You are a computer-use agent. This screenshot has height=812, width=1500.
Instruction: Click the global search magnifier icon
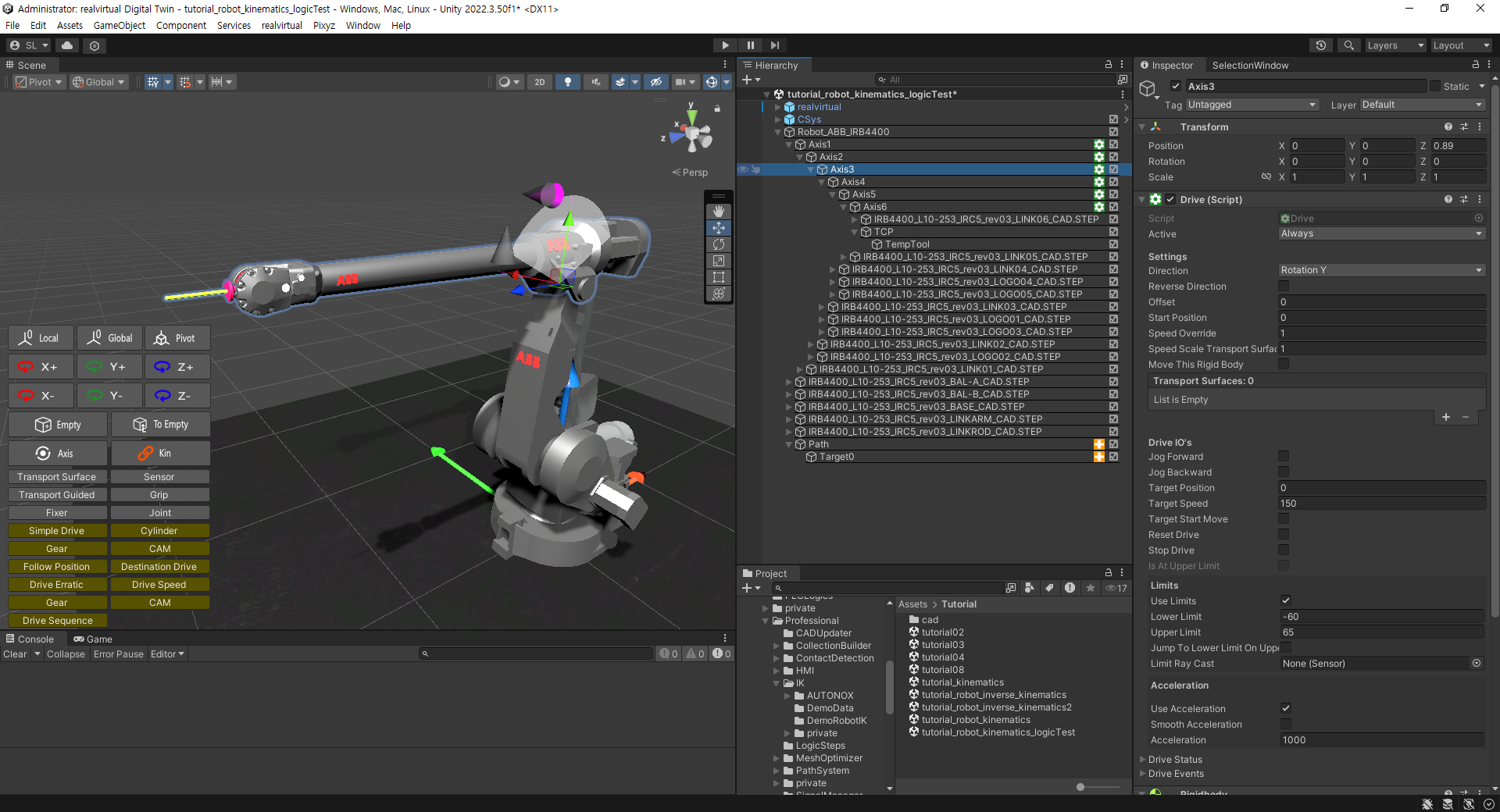(1349, 45)
